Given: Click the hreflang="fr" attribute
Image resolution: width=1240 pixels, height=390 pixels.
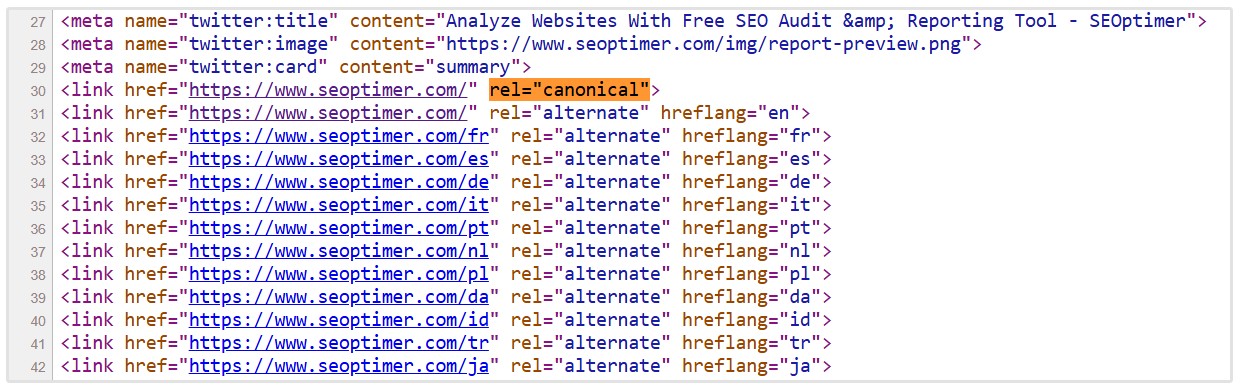Looking at the screenshot, I should coord(751,136).
